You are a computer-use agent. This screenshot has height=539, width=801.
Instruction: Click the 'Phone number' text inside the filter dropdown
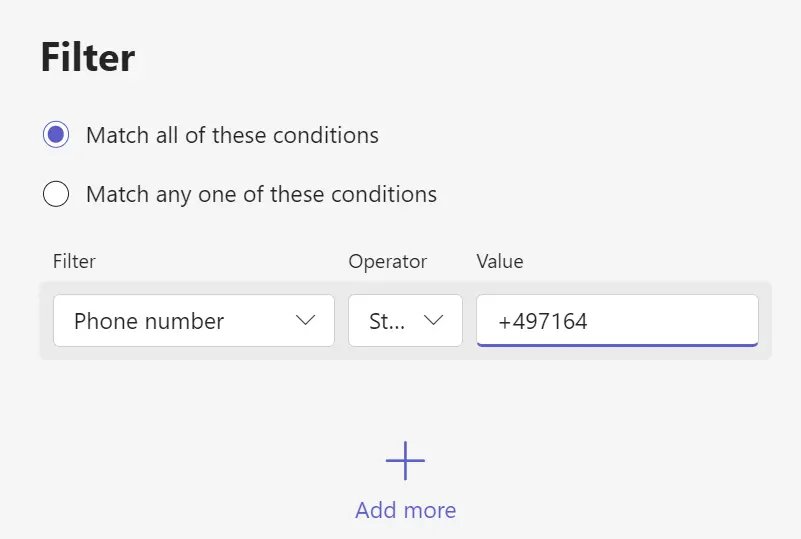(x=149, y=321)
